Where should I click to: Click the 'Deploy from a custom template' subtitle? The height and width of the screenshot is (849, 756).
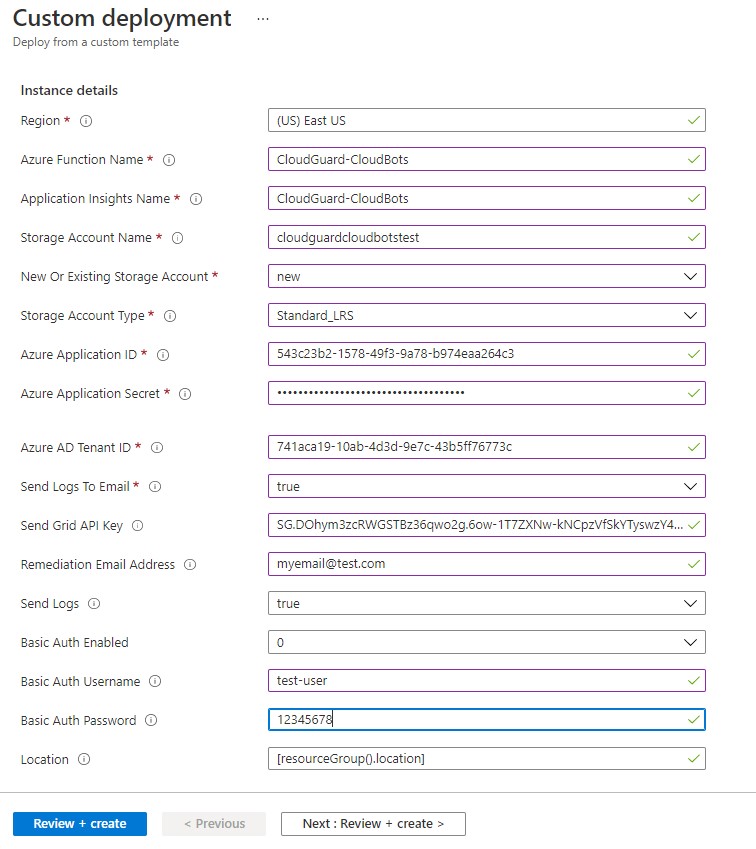(96, 42)
